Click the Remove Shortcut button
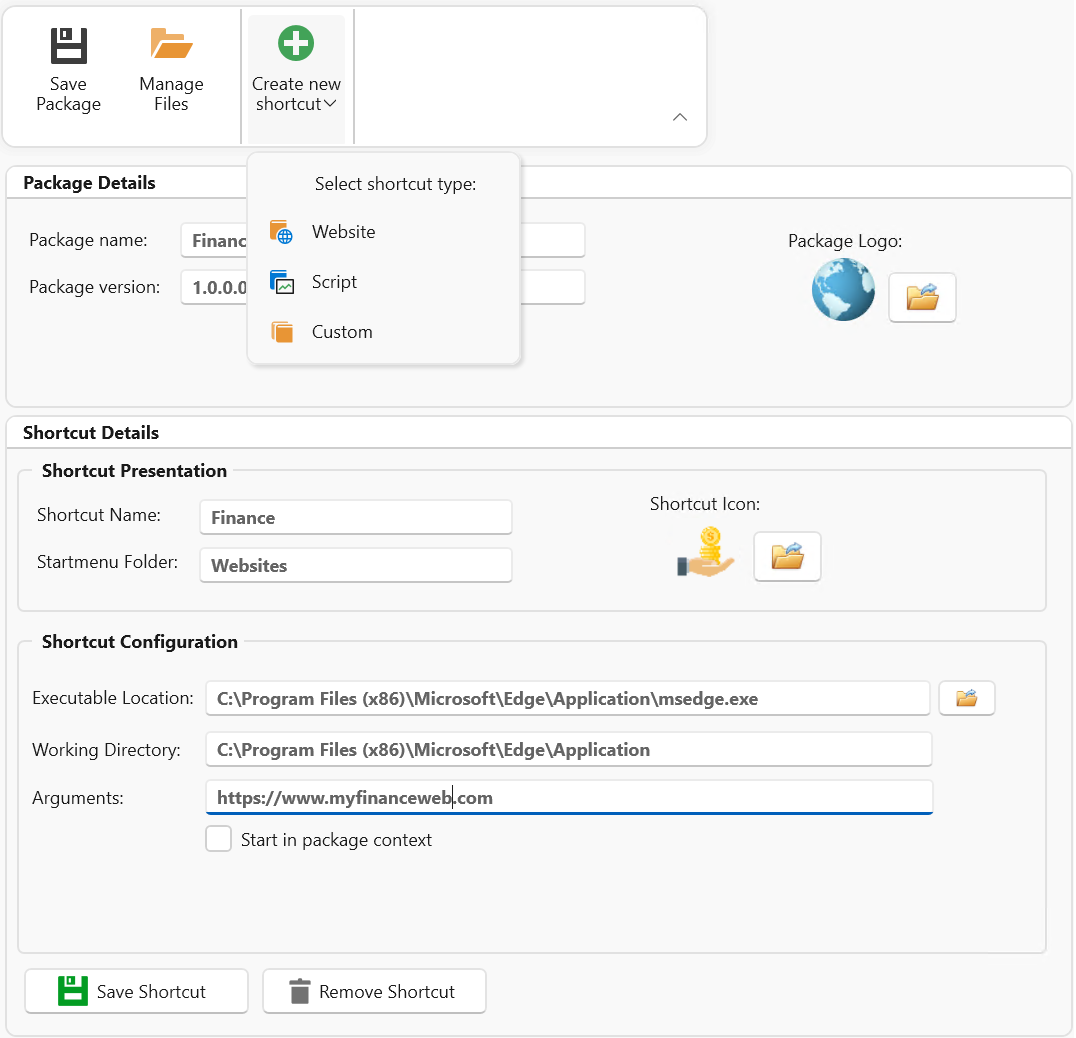The width and height of the screenshot is (1076, 1038). click(374, 991)
